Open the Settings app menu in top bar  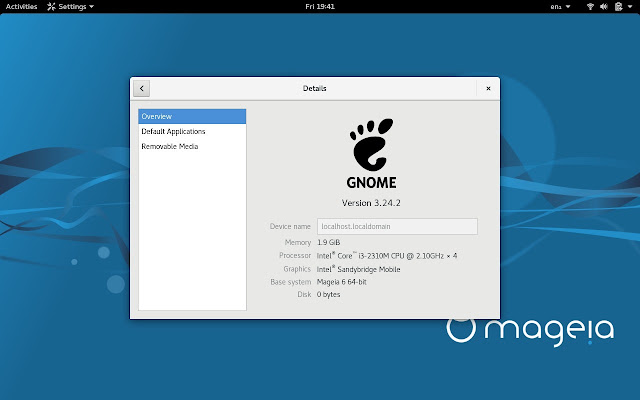[x=70, y=7]
